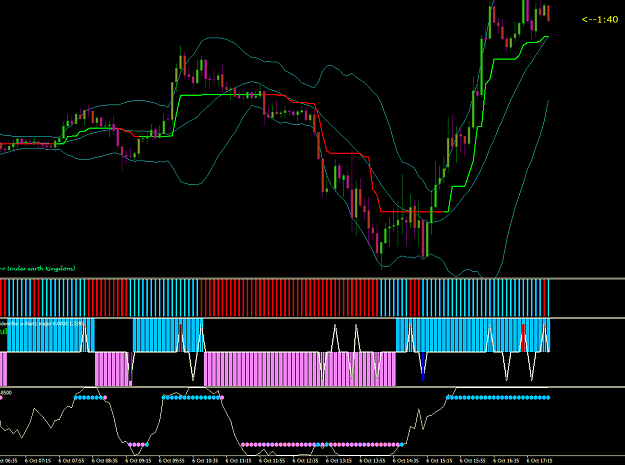Click the '6 Oct 13:15' time axis label

[x=339, y=461]
